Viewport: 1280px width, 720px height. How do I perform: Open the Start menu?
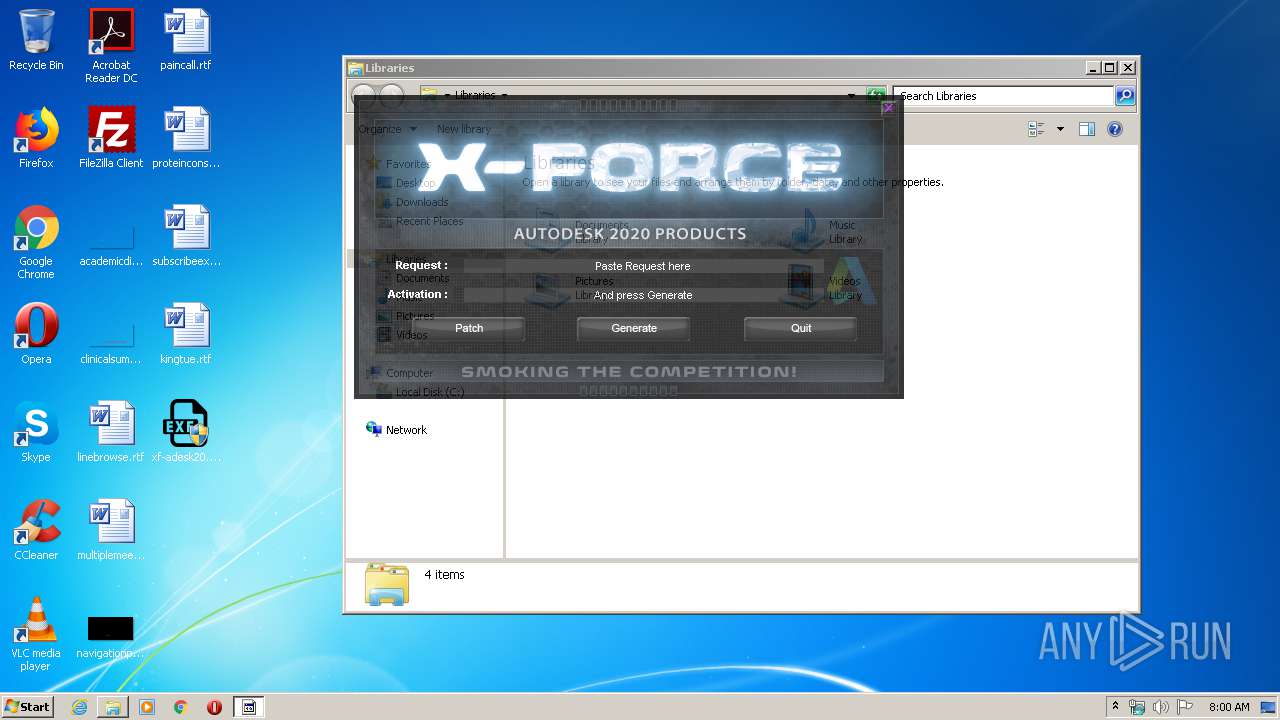28,707
